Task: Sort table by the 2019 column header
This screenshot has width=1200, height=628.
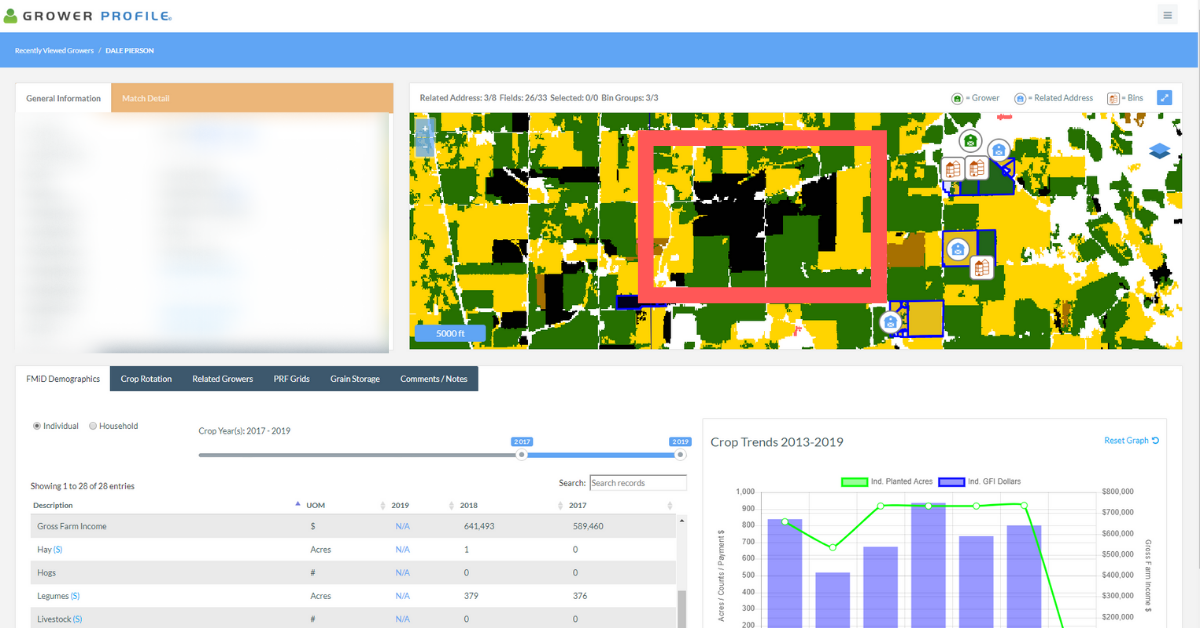Action: (400, 505)
